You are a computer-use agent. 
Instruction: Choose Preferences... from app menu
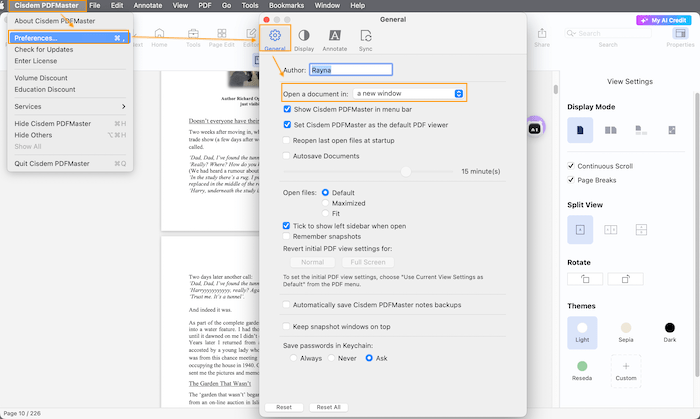click(x=69, y=38)
